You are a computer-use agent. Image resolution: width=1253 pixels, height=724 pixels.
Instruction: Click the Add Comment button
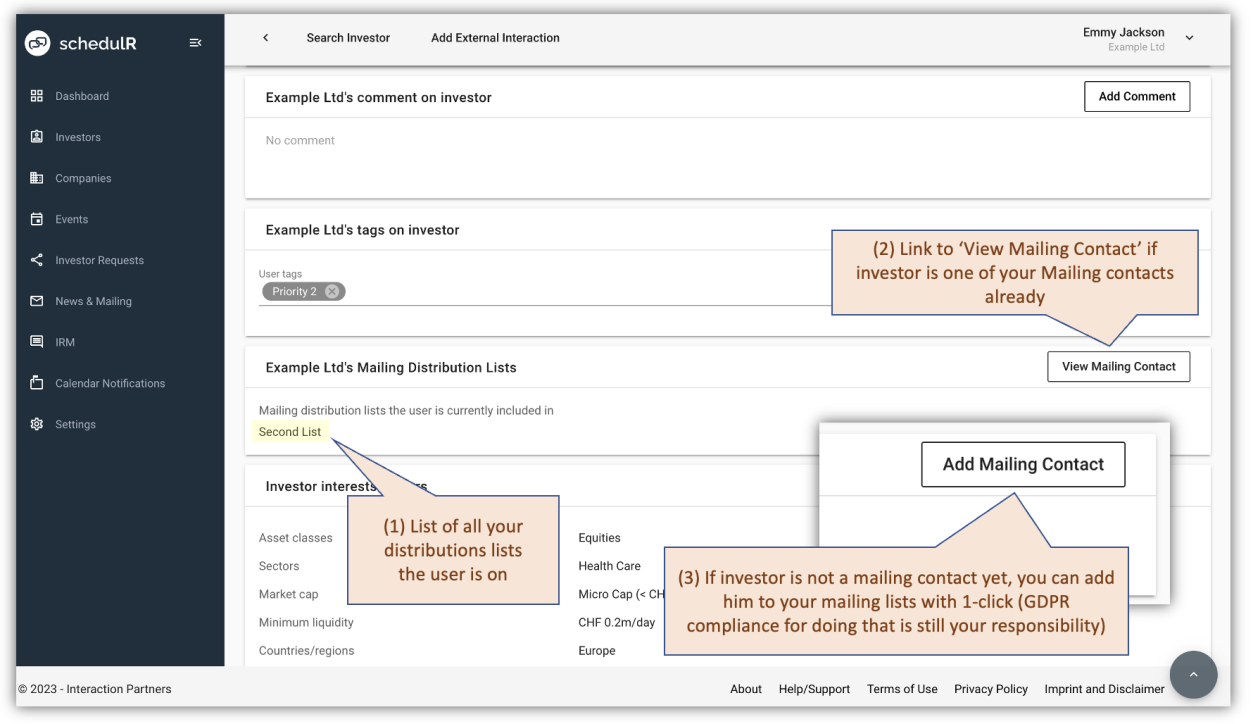point(1137,96)
